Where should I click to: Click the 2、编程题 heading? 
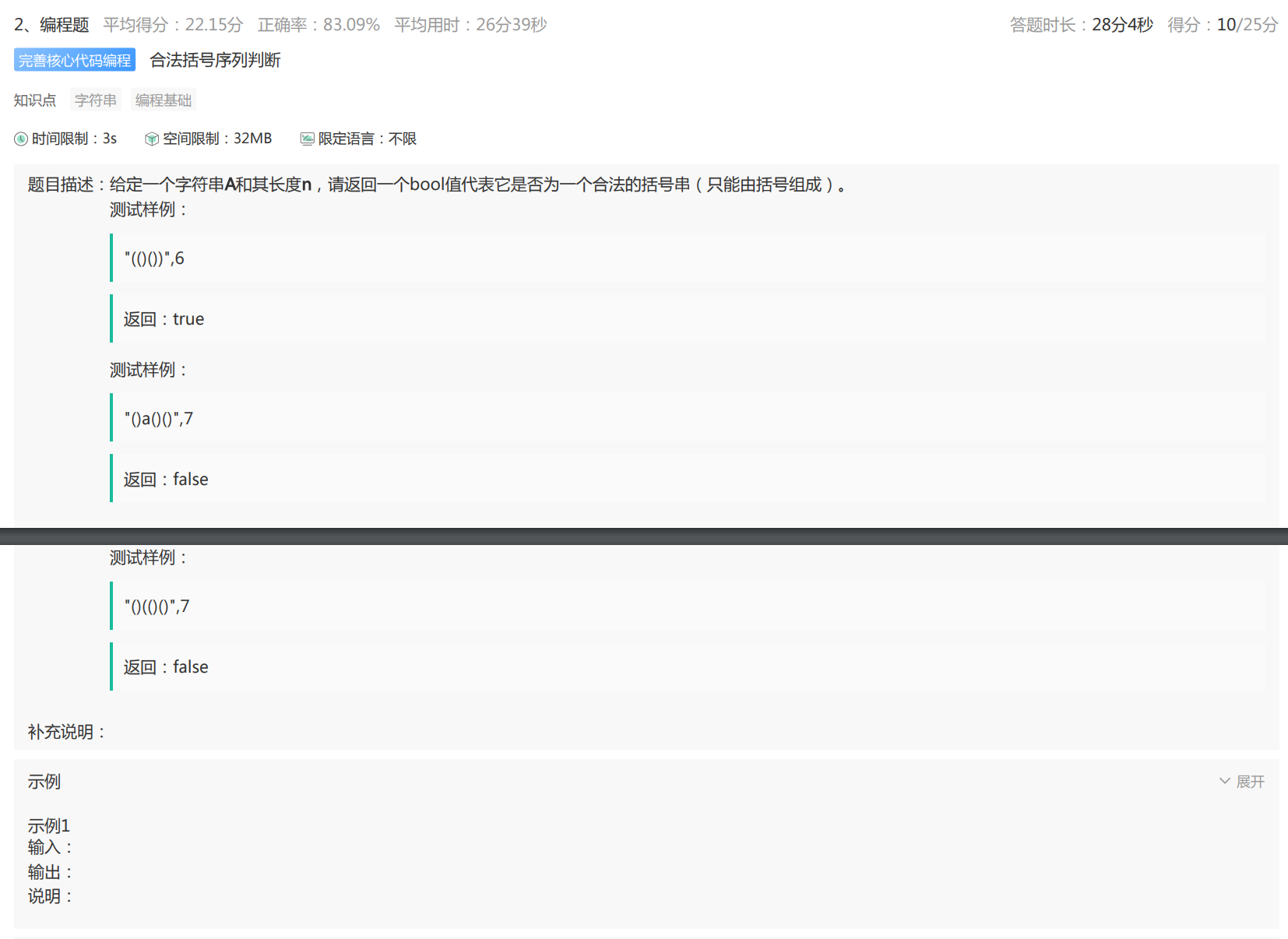pyautogui.click(x=51, y=25)
